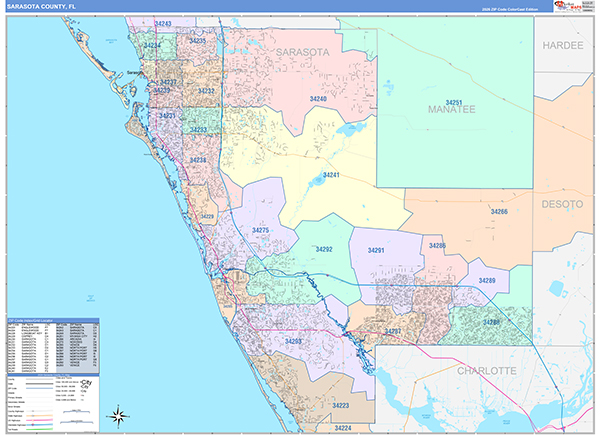This screenshot has width=600, height=435.
Task: Select ZIP code label 34231
Action: click(167, 116)
